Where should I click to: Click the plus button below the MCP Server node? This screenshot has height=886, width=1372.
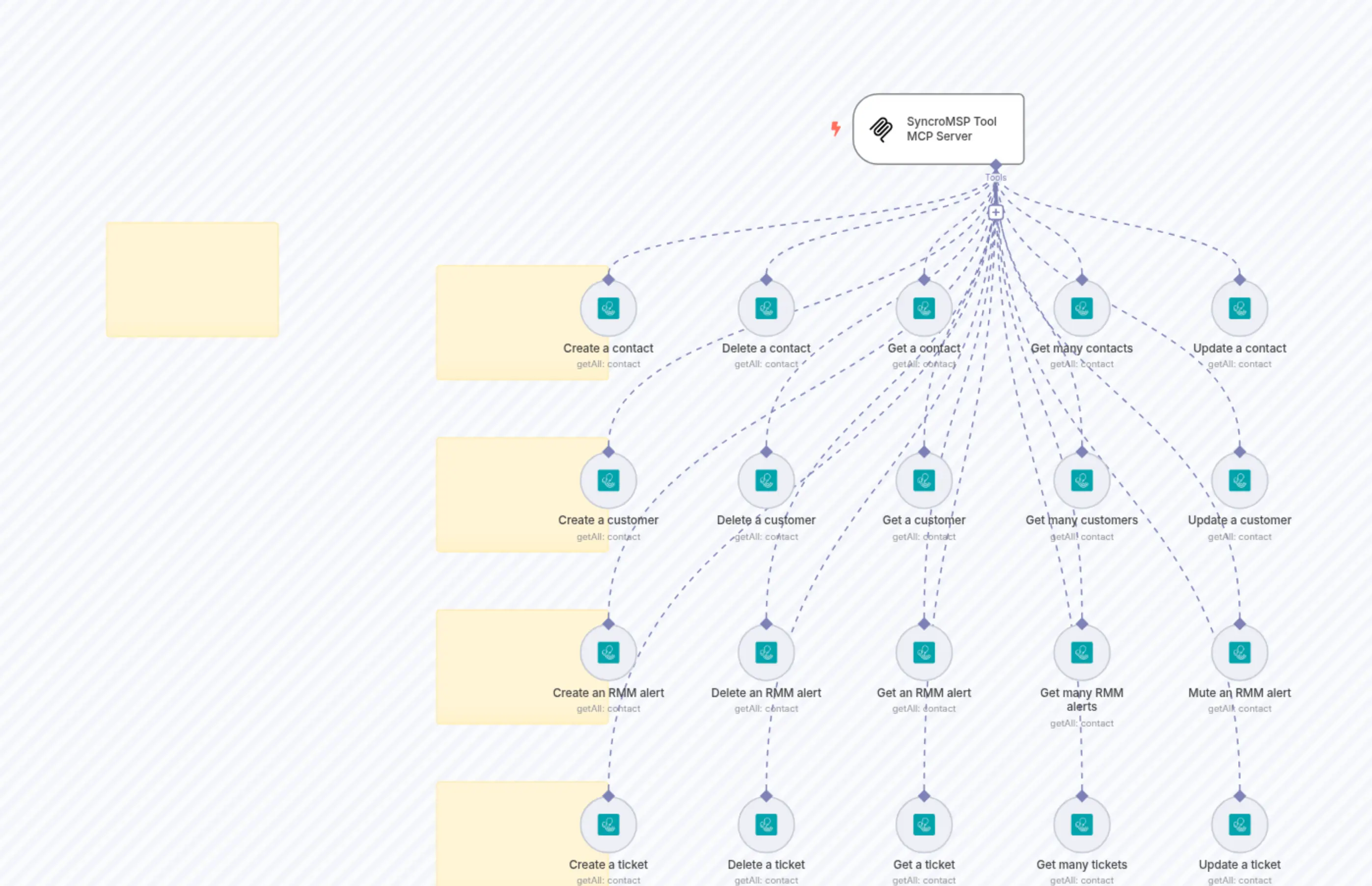coord(996,212)
